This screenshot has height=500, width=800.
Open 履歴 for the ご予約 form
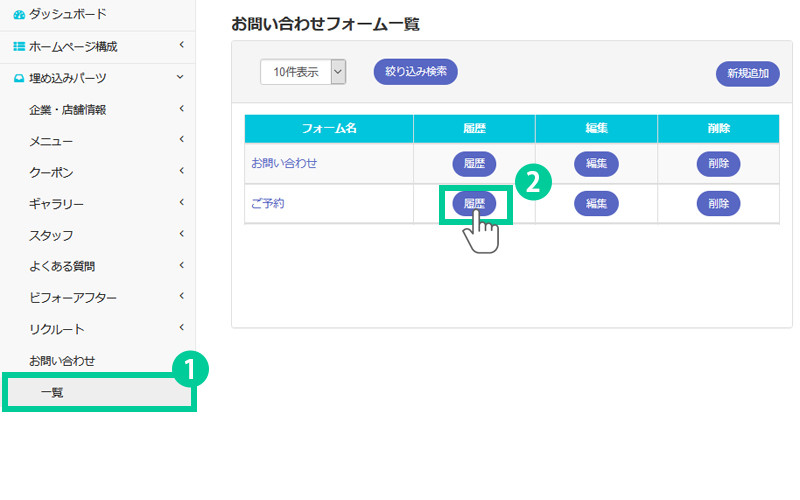point(474,203)
